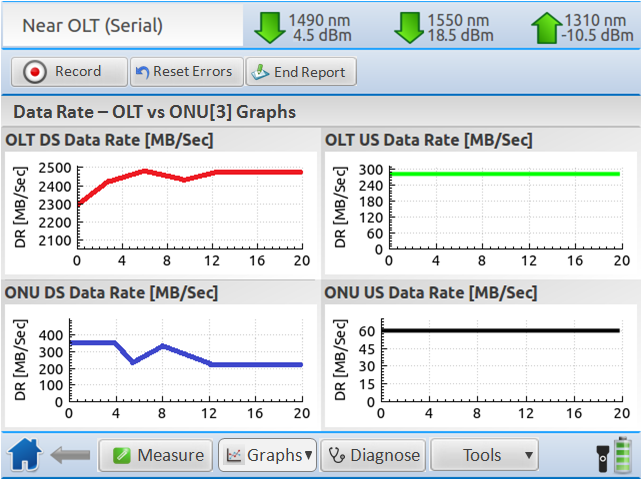Click the back arrow icon
Screen dimensions: 642x480
(71, 456)
